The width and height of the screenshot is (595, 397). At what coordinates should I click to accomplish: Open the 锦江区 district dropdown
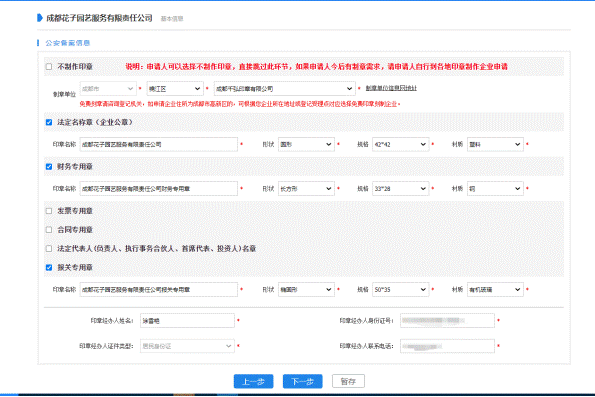click(x=175, y=89)
